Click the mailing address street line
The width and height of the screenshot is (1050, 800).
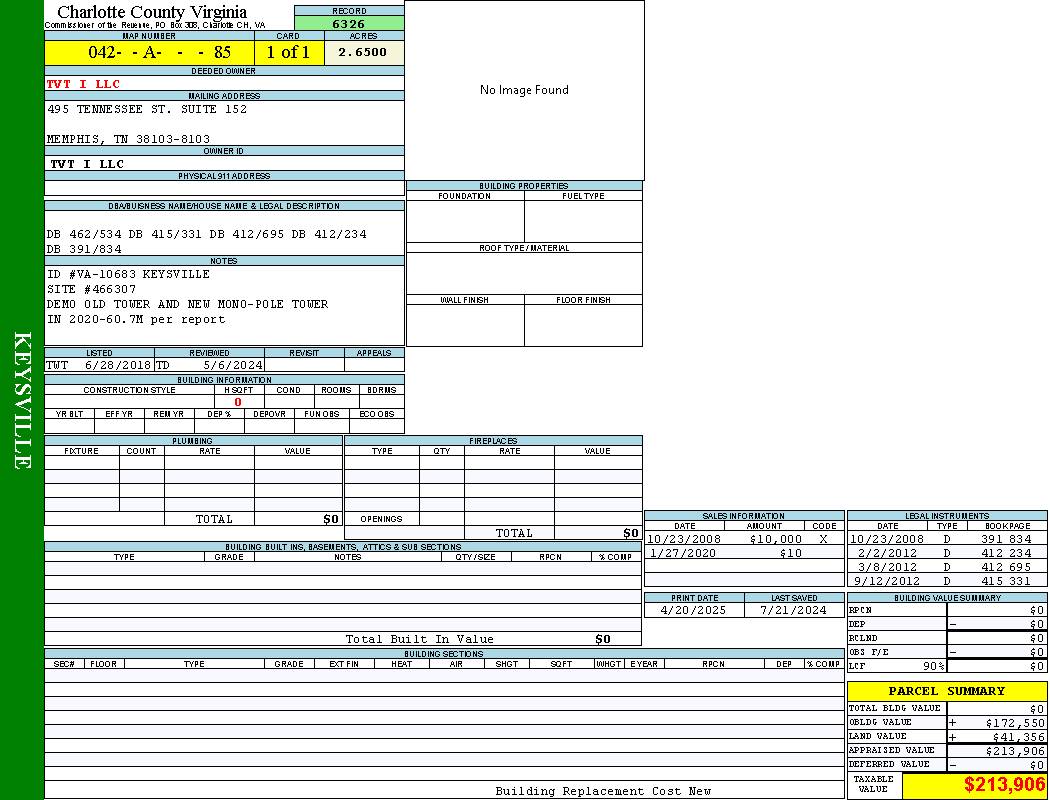click(x=147, y=109)
